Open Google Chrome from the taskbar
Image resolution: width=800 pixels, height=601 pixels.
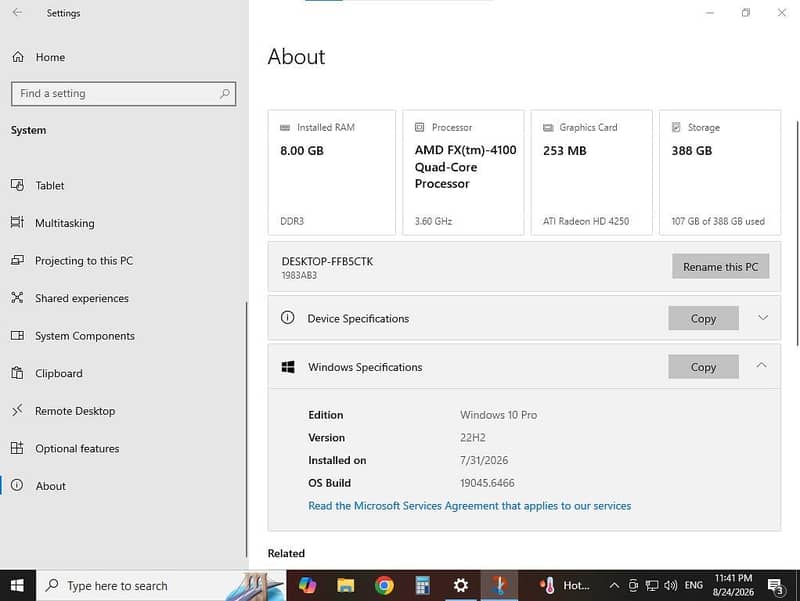click(x=384, y=585)
